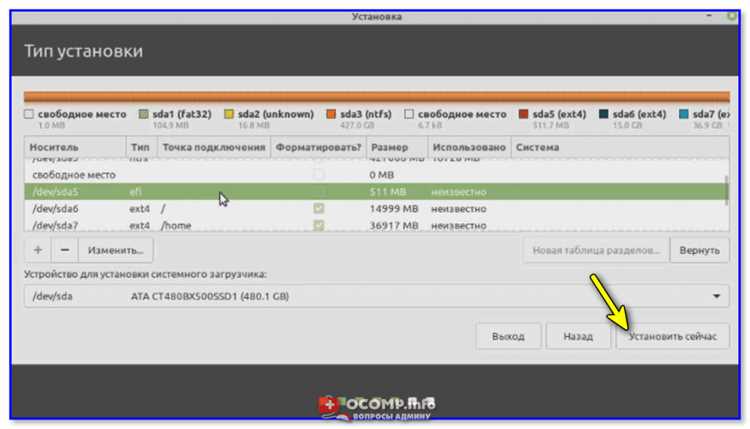
Task: Click the sda1 (fat32) legend color swatch
Action: pyautogui.click(x=143, y=114)
